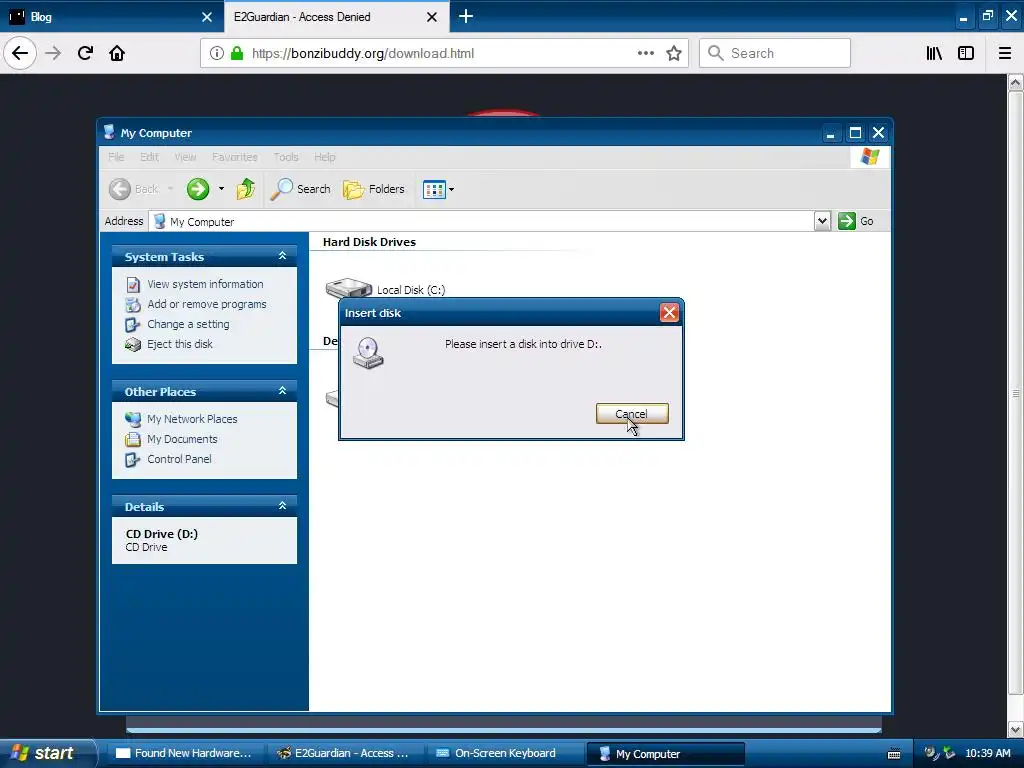The image size is (1024, 768).
Task: Open the File menu in My Computer
Action: [x=116, y=157]
